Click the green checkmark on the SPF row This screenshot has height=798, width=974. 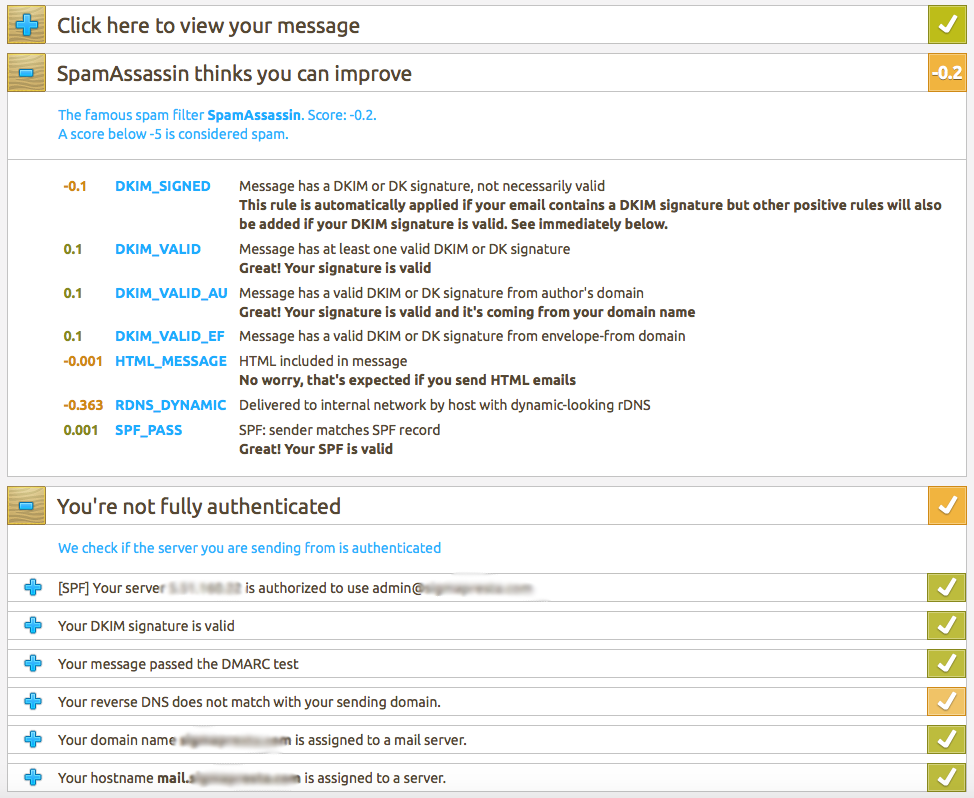(945, 588)
